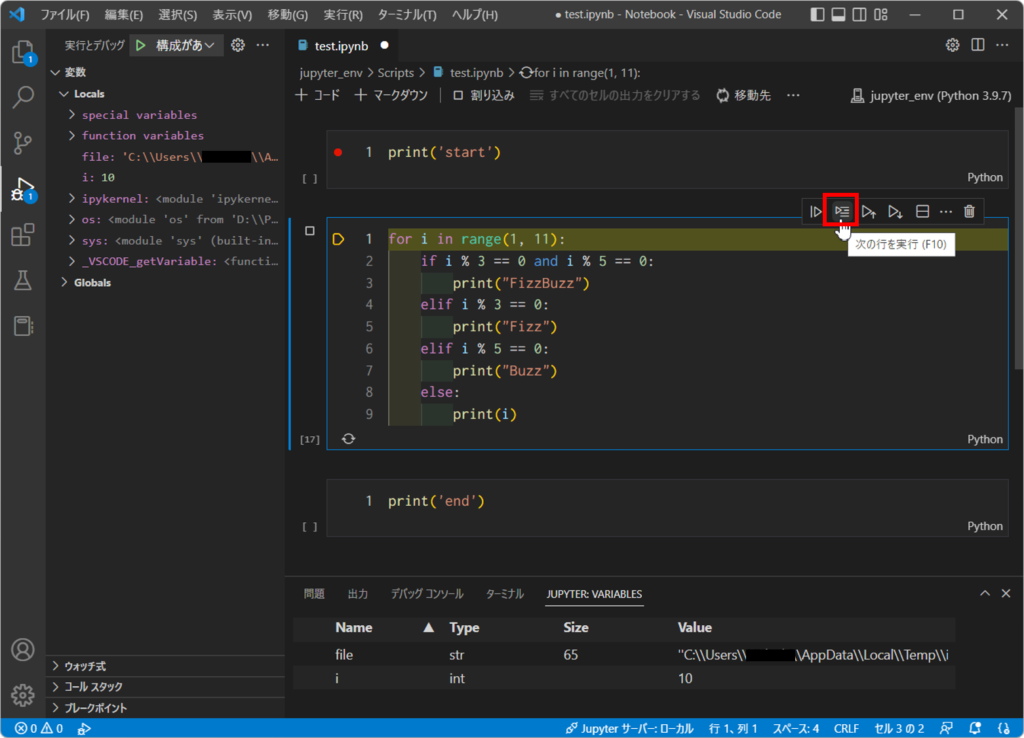Toggle secondary side bar visibility
Viewport: 1024px width, 738px height.
click(859, 14)
